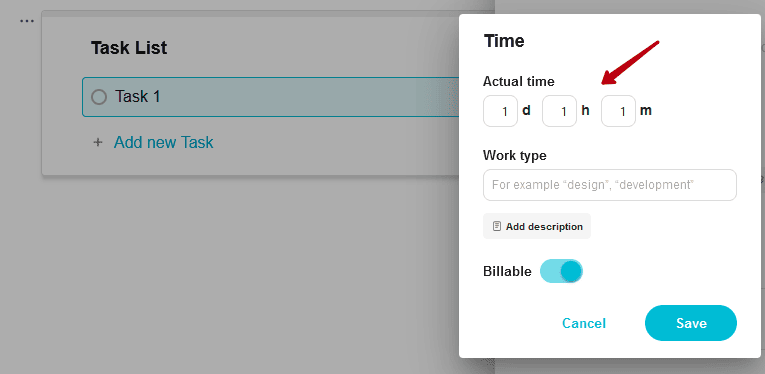Screen dimensions: 765x374
Task: Select the Task 1 row
Action: (x=271, y=97)
